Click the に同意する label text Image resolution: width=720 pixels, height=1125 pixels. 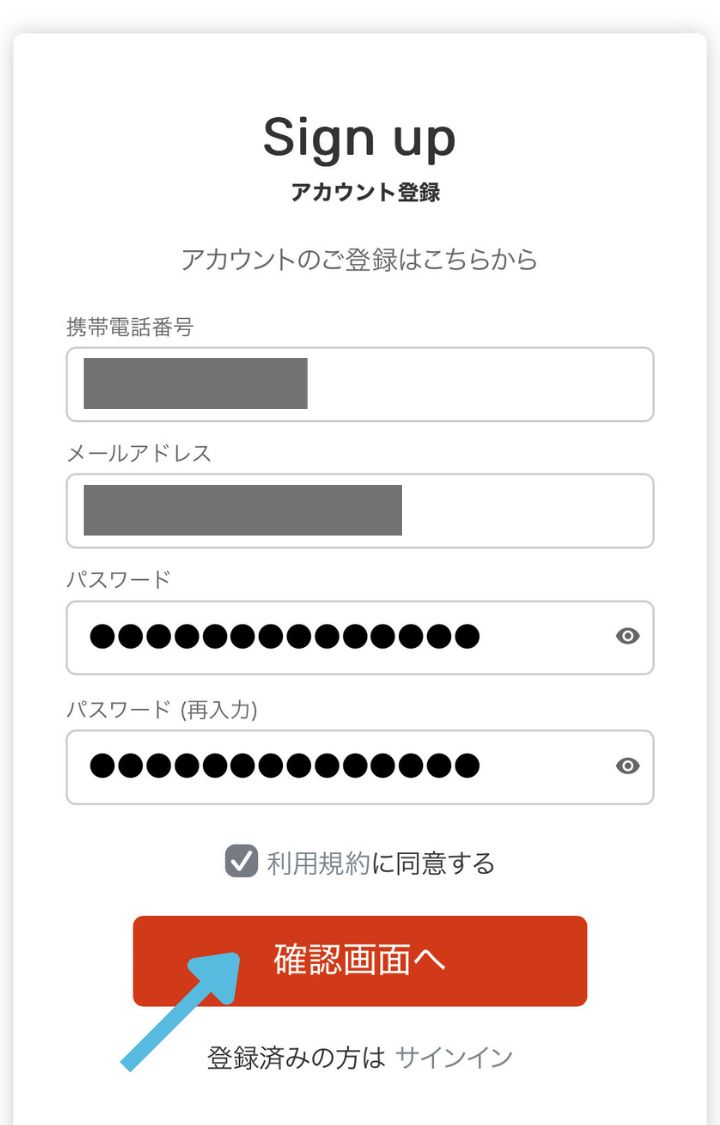click(433, 863)
